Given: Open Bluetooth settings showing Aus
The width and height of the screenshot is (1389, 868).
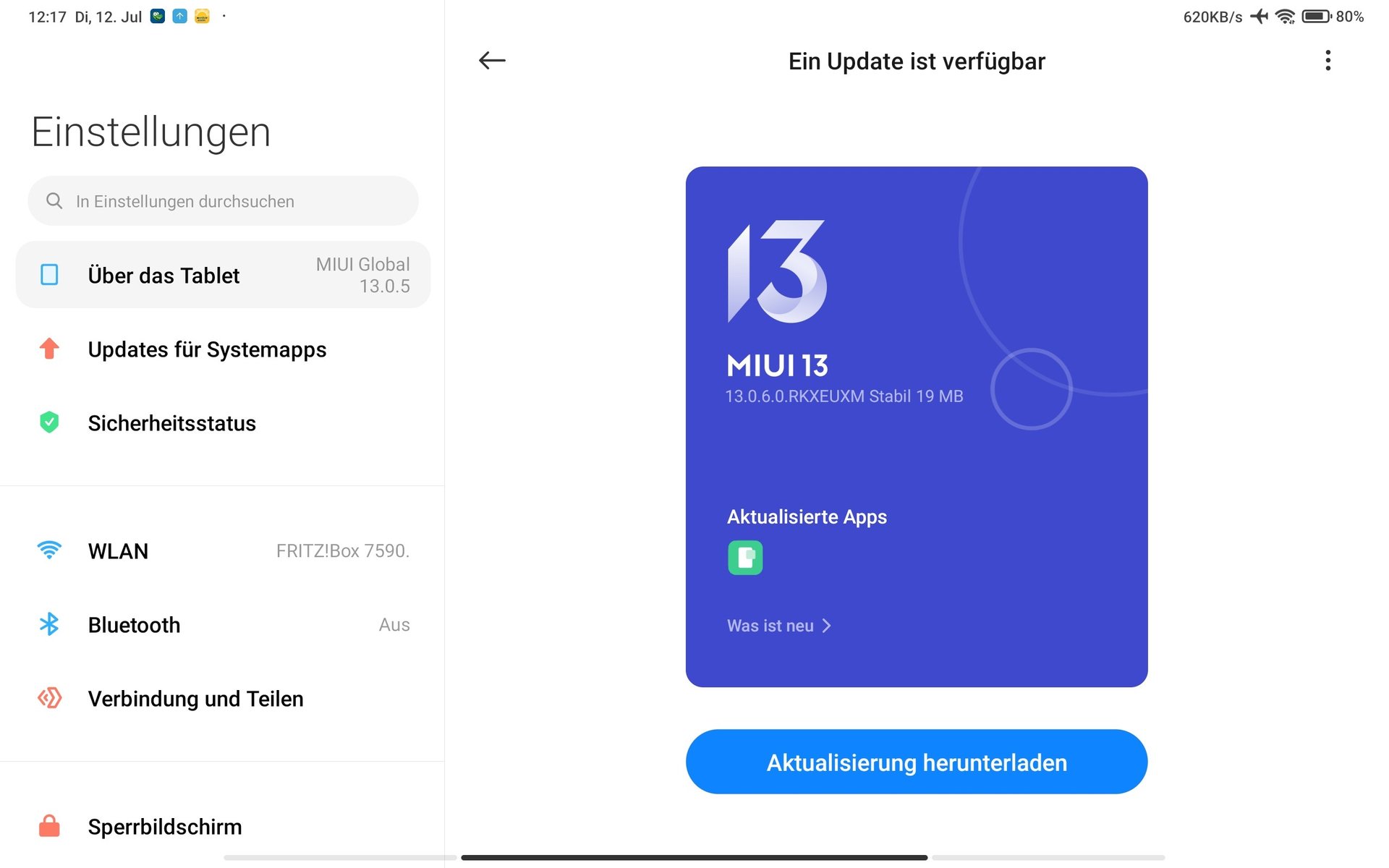Looking at the screenshot, I should coord(223,624).
